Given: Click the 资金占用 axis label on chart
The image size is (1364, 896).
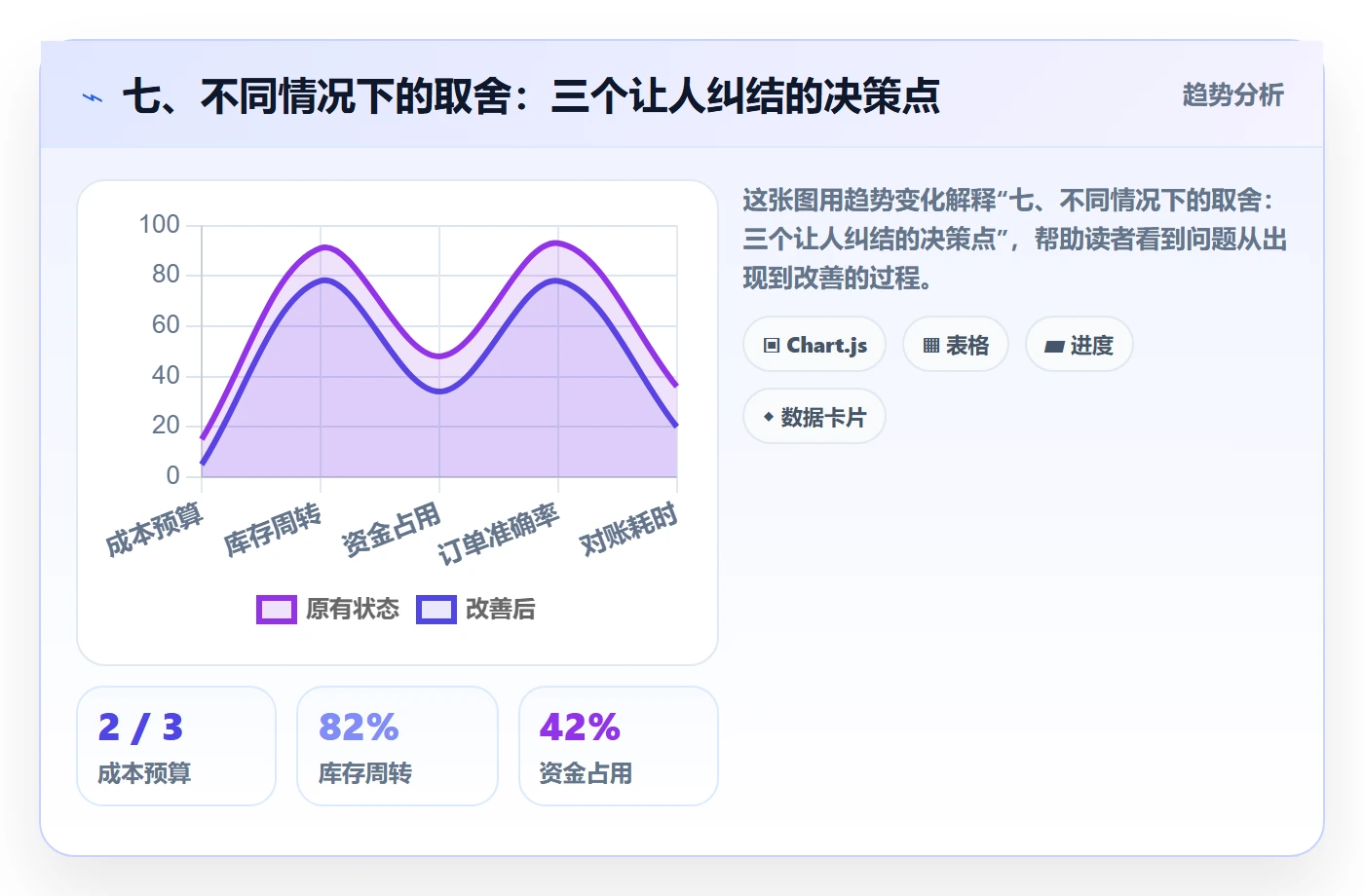Looking at the screenshot, I should tap(392, 530).
